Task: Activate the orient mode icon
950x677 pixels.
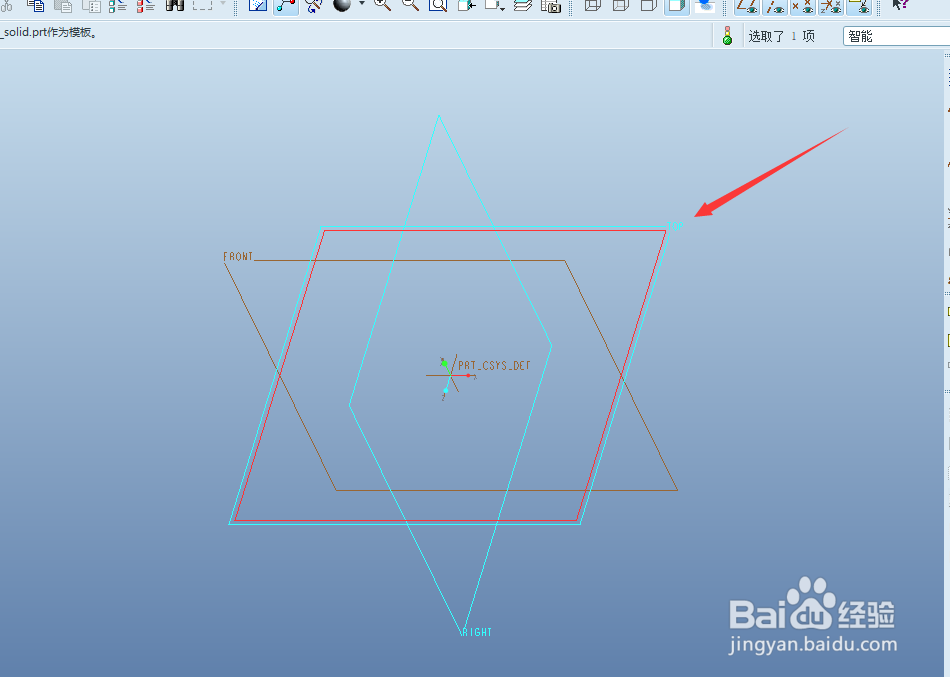Action: (x=313, y=5)
